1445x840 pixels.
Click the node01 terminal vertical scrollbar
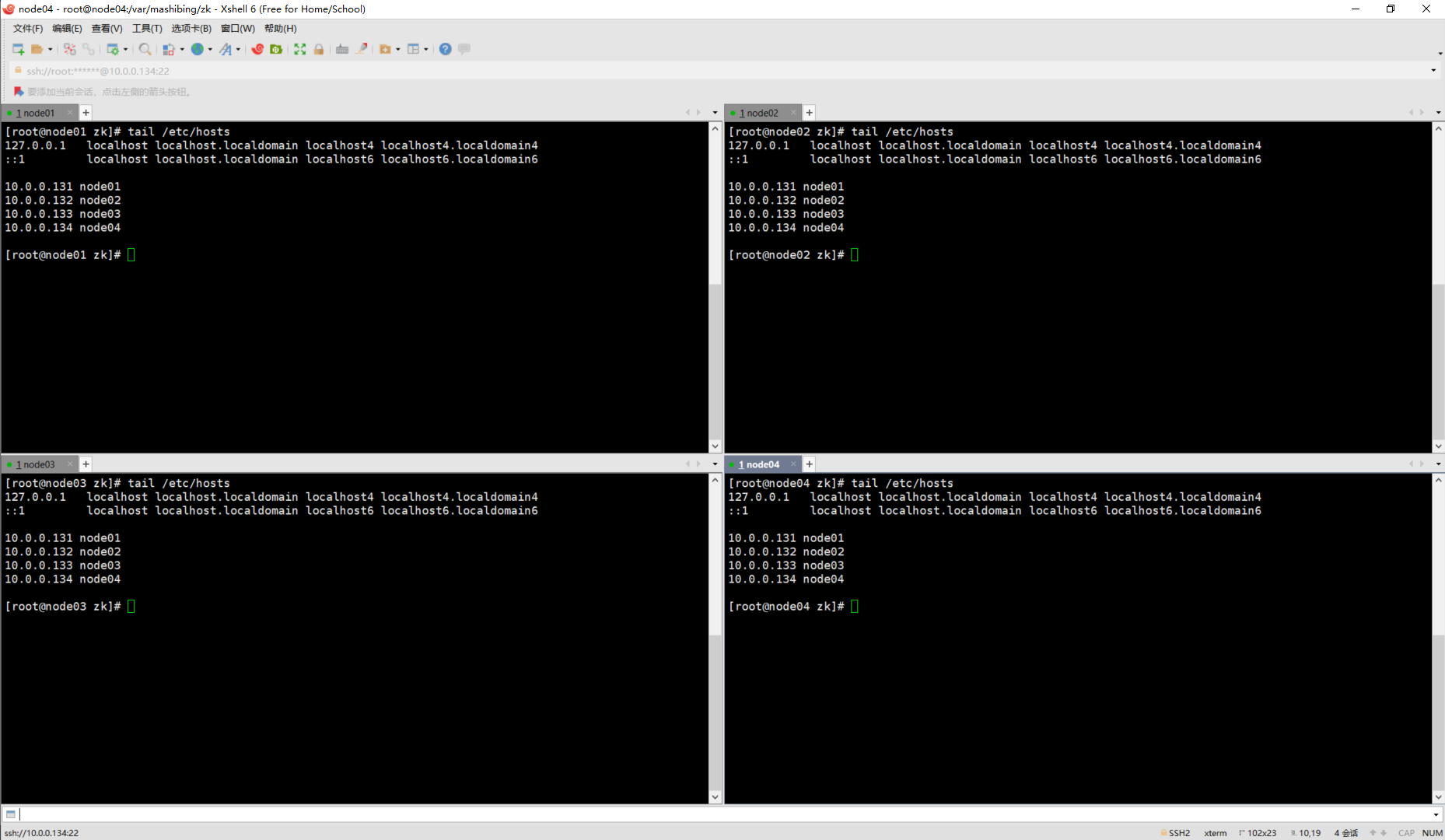[x=716, y=287]
